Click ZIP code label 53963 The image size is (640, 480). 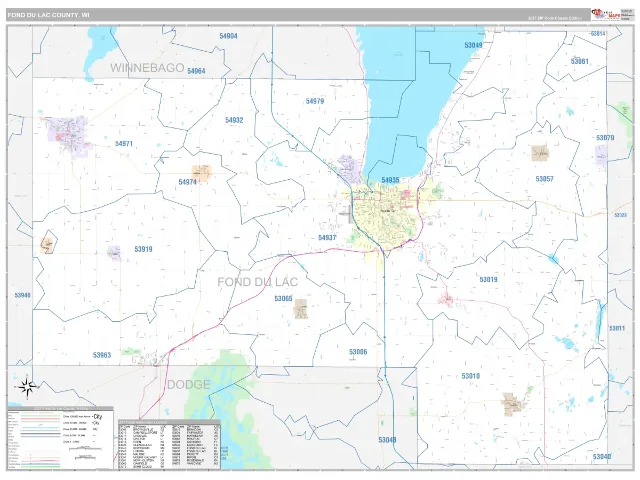pos(102,355)
